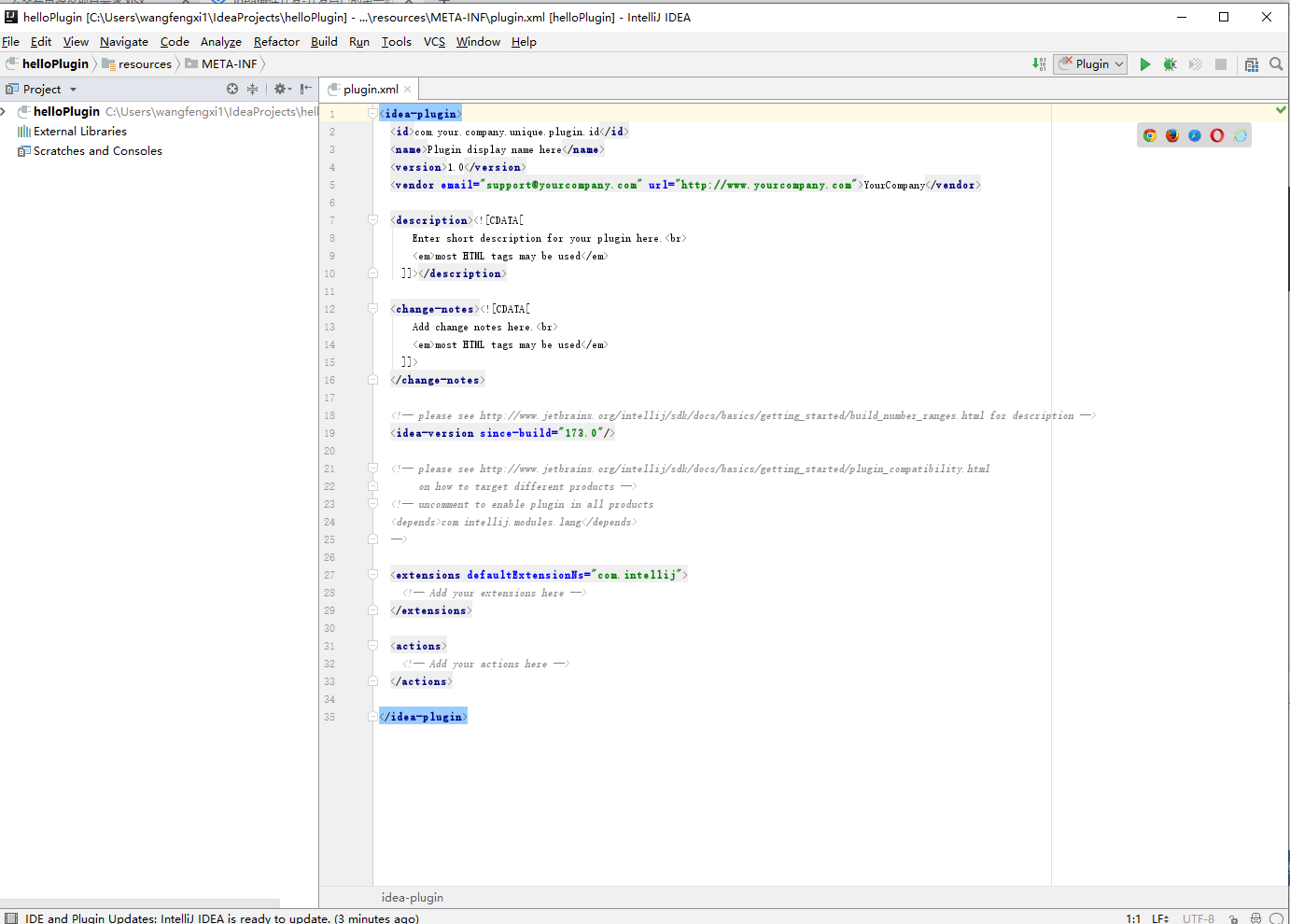Click the Build project binary arrow icon

[1039, 64]
